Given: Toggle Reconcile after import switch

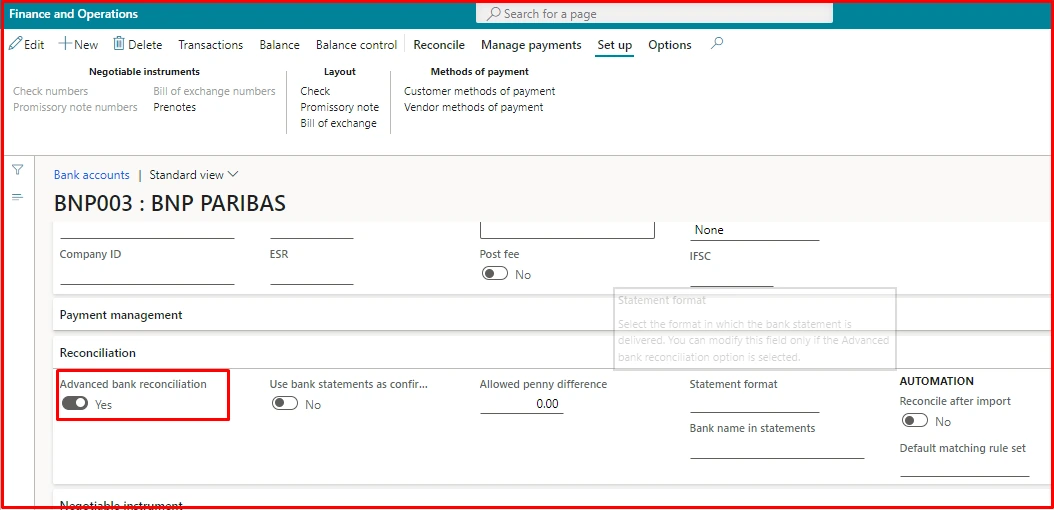Looking at the screenshot, I should coord(914,421).
